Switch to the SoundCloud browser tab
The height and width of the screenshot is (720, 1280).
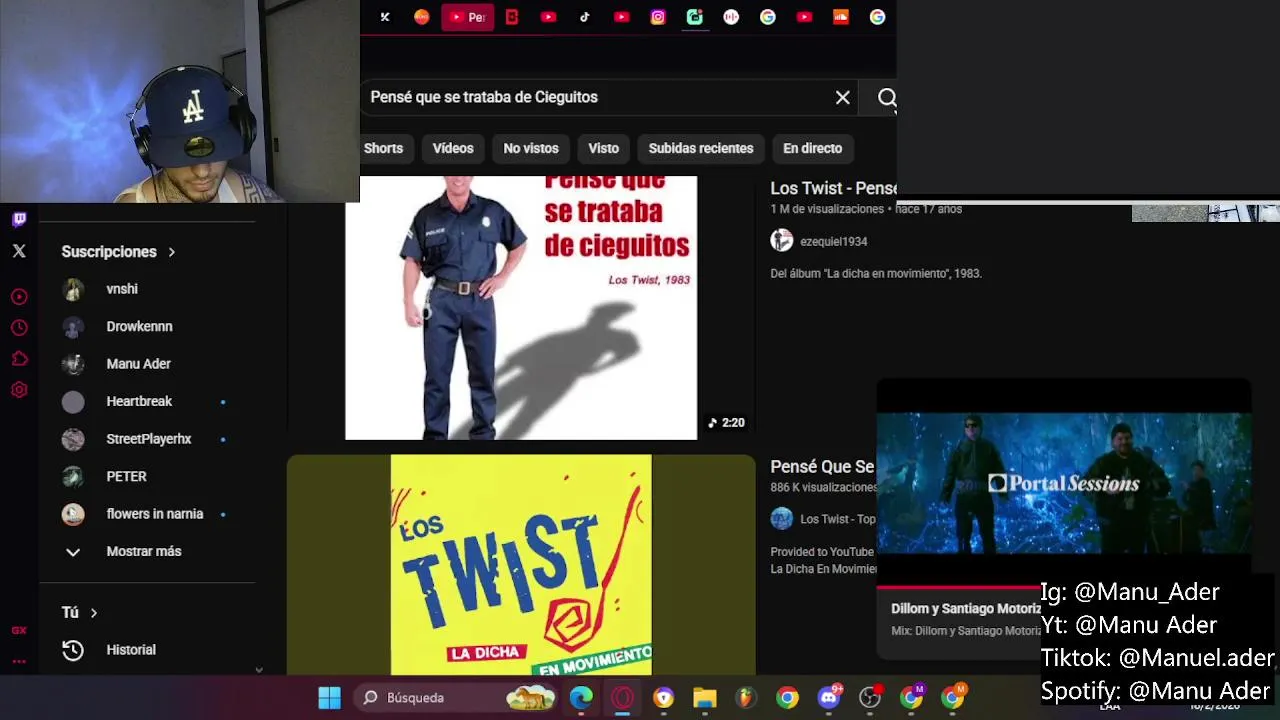click(841, 17)
